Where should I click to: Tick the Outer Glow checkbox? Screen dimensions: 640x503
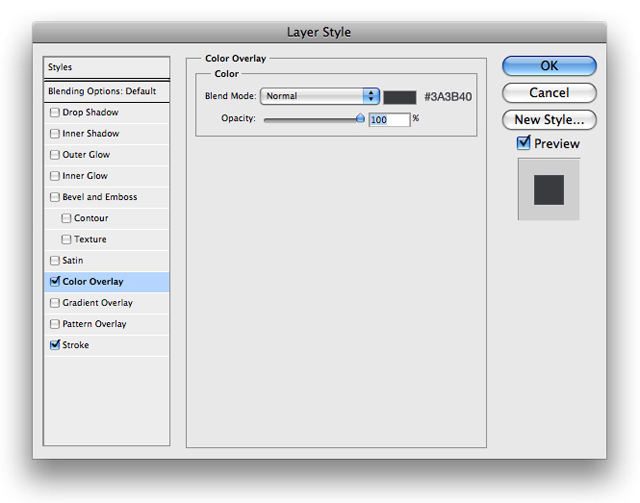(55, 155)
